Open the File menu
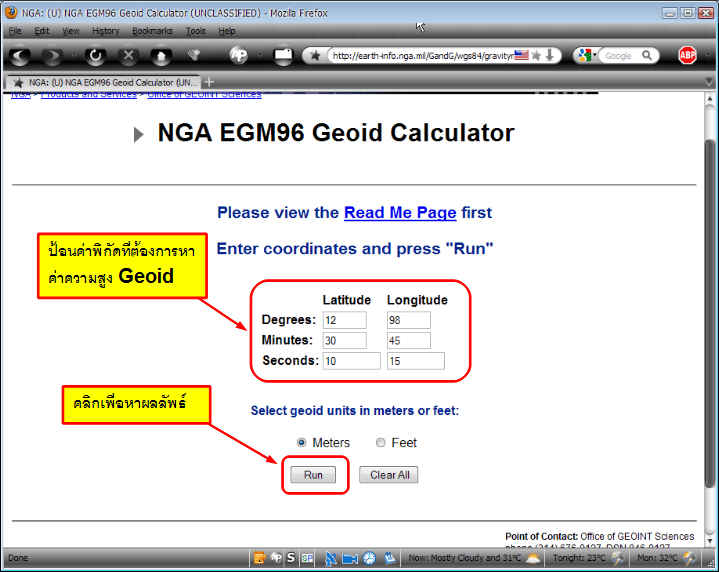This screenshot has height=572, width=719. [x=15, y=31]
